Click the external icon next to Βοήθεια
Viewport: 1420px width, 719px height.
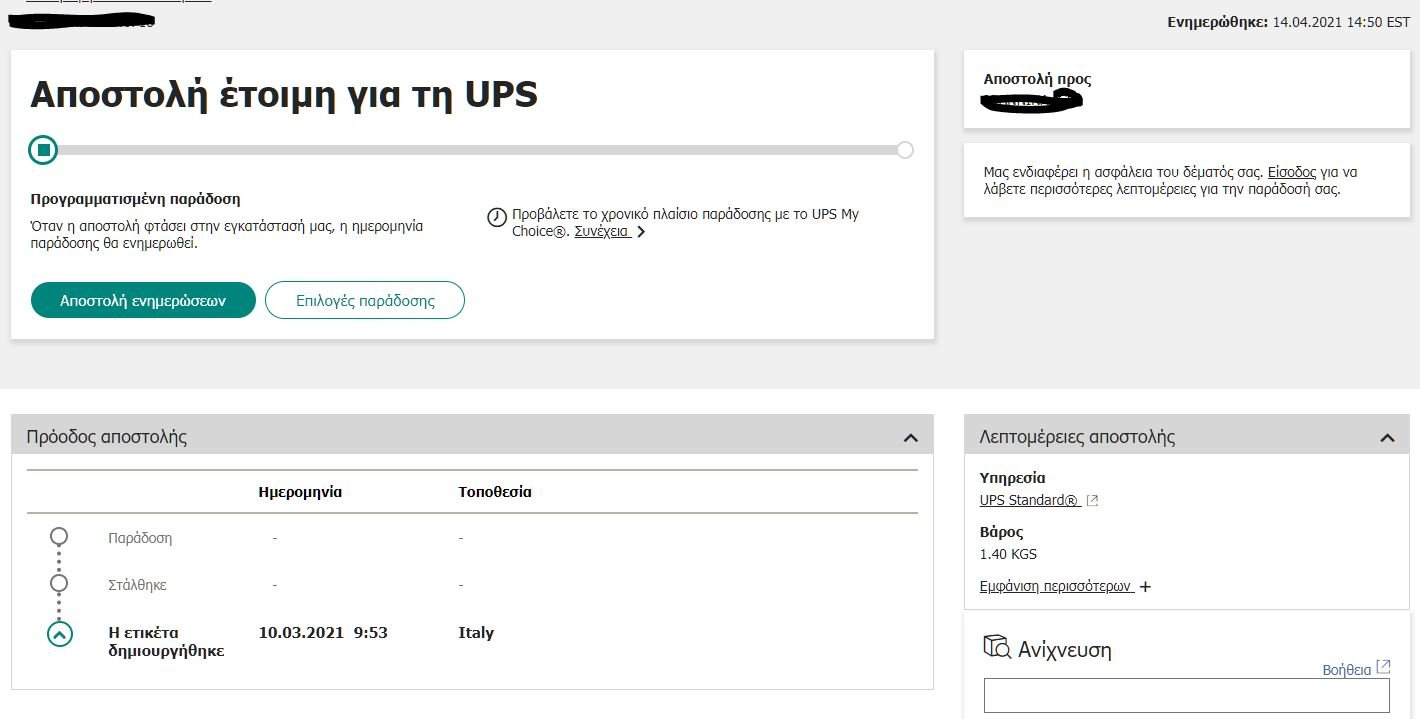1383,667
